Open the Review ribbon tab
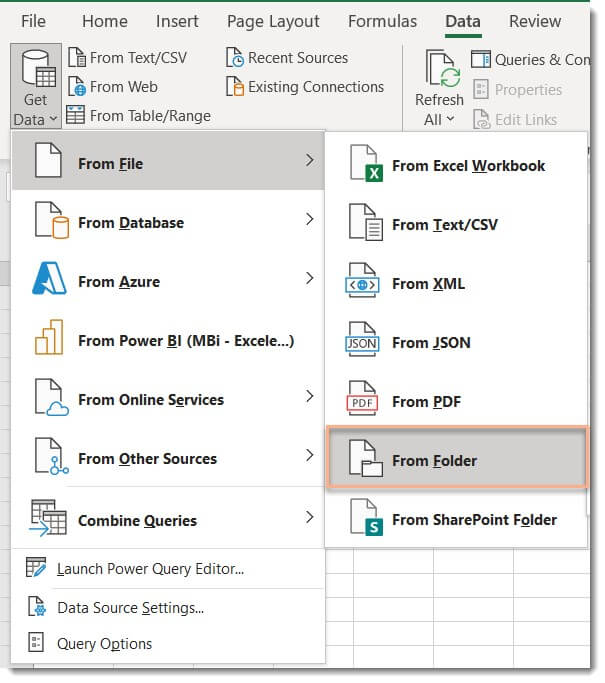The image size is (605, 683). coord(535,21)
